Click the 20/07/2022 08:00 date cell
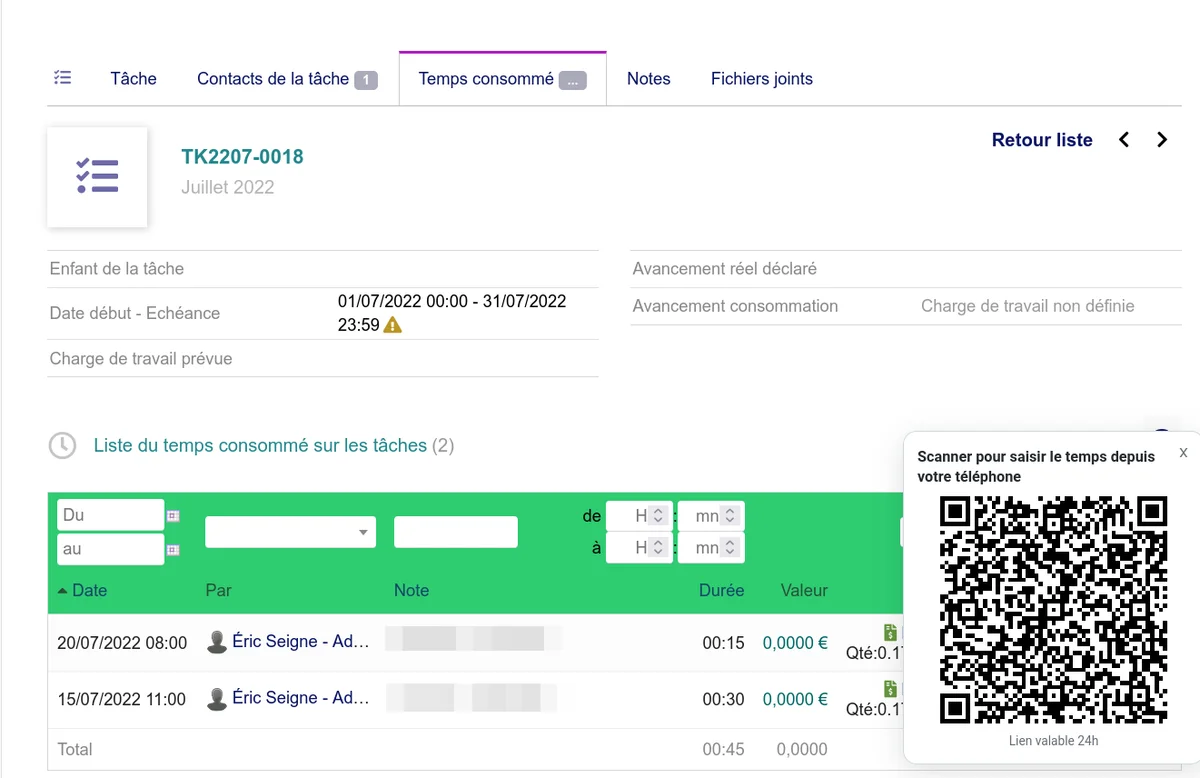This screenshot has width=1200, height=778. tap(122, 643)
